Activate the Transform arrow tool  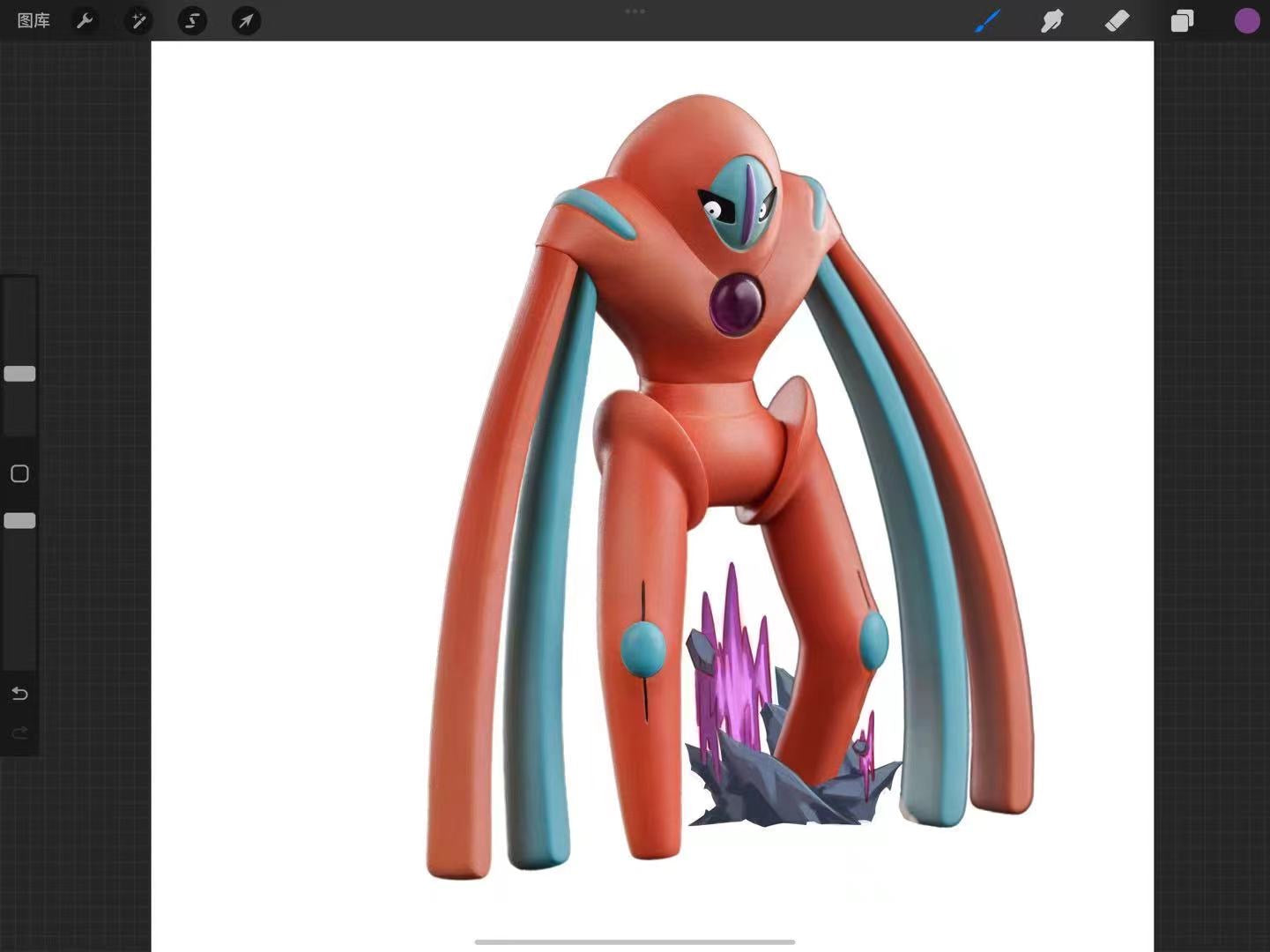click(x=246, y=20)
